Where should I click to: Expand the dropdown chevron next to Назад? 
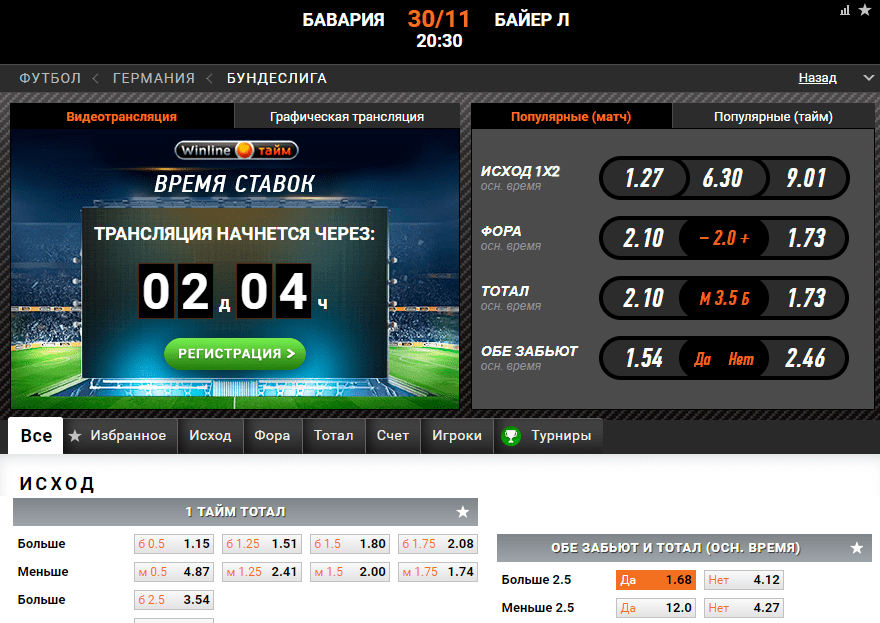coord(868,78)
